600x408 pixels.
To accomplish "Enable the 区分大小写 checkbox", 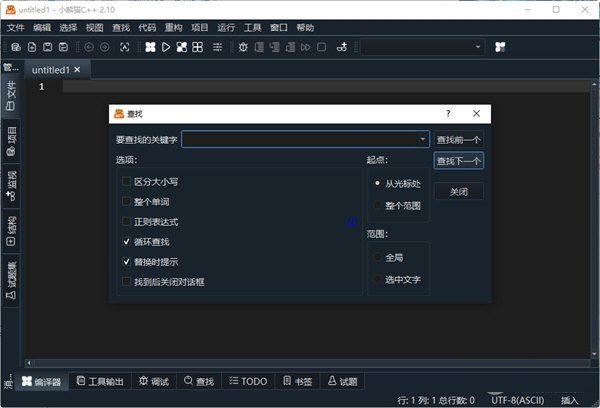I will click(126, 182).
